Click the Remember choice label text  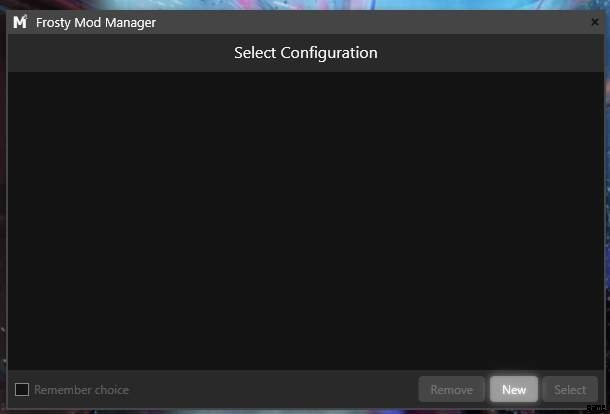coord(81,390)
